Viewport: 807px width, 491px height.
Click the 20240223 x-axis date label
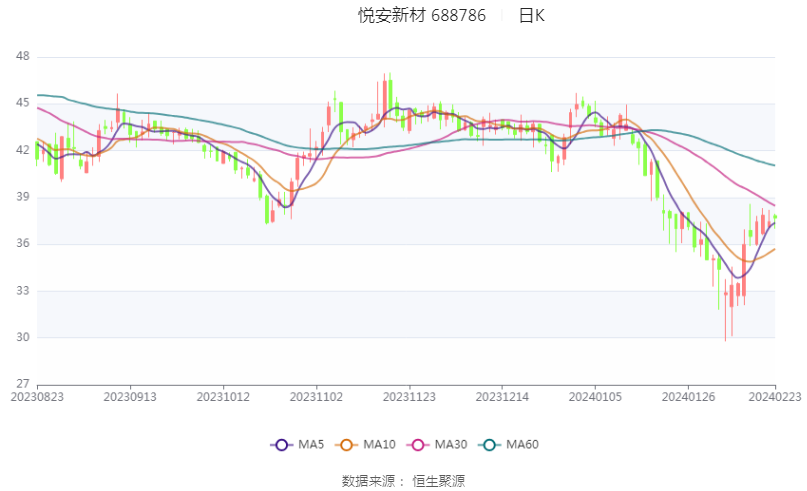pyautogui.click(x=775, y=397)
